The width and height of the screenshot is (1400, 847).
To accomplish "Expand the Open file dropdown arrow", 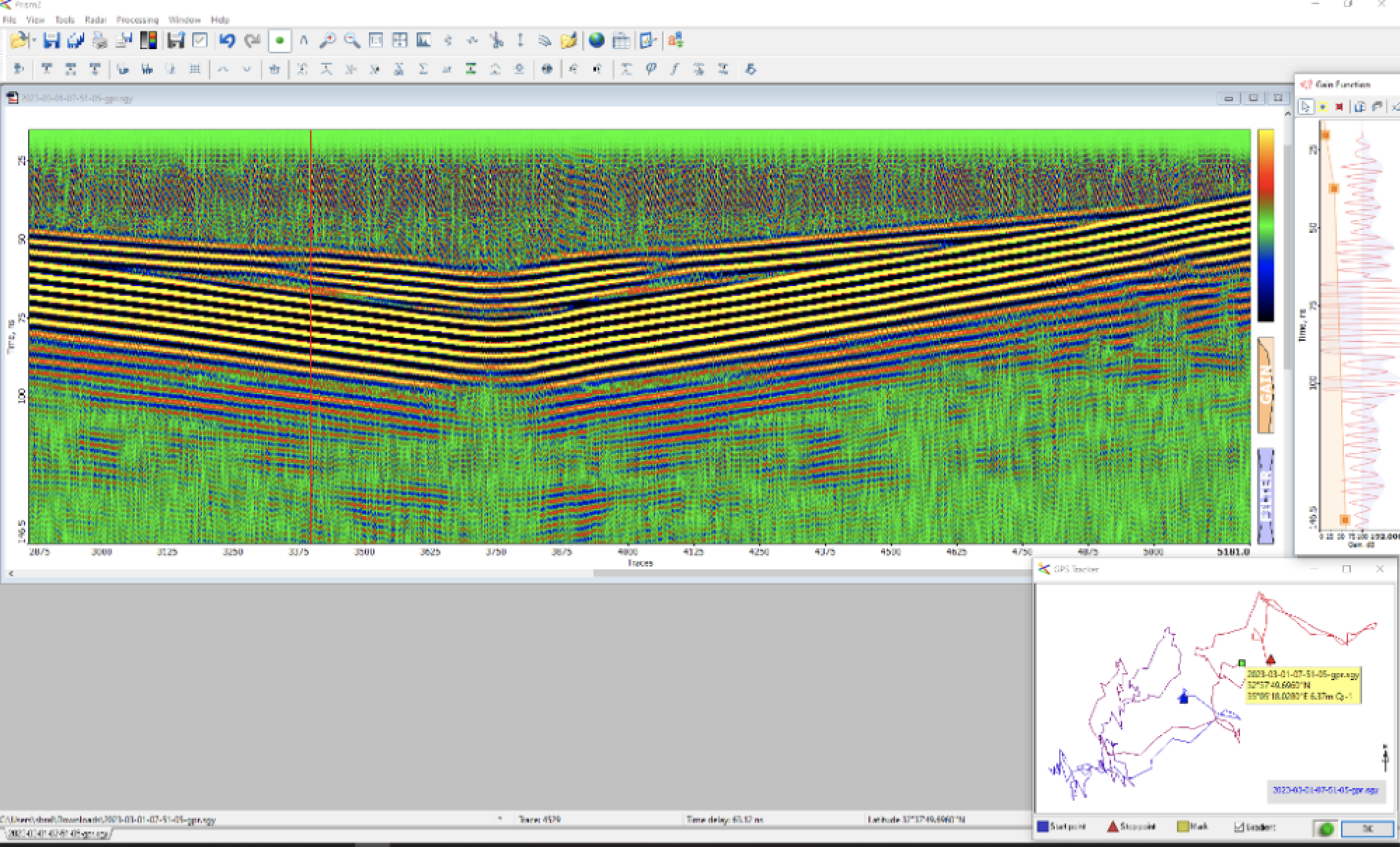I will click(34, 41).
